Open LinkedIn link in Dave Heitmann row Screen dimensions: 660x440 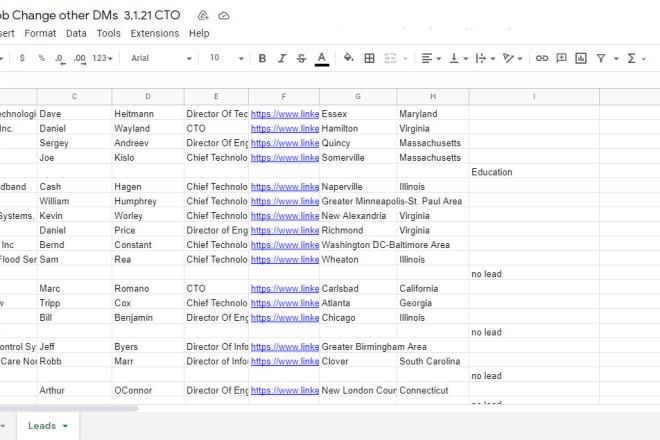pyautogui.click(x=285, y=114)
